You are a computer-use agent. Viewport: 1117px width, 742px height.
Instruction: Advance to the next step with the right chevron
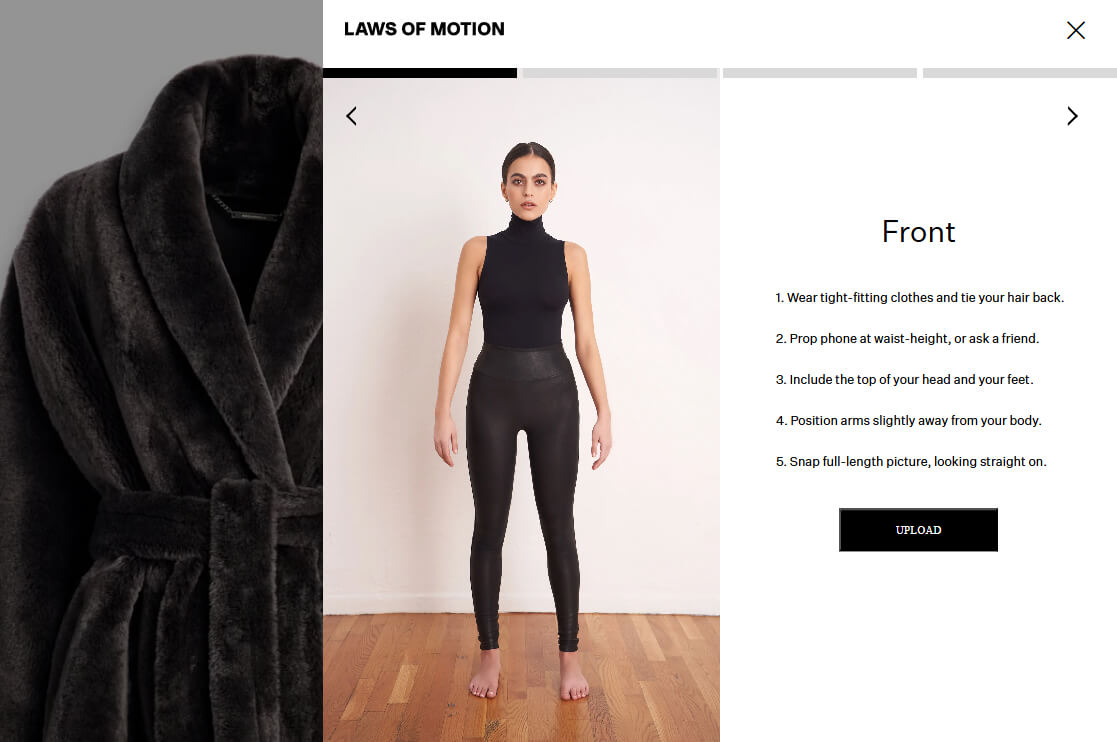tap(1072, 116)
